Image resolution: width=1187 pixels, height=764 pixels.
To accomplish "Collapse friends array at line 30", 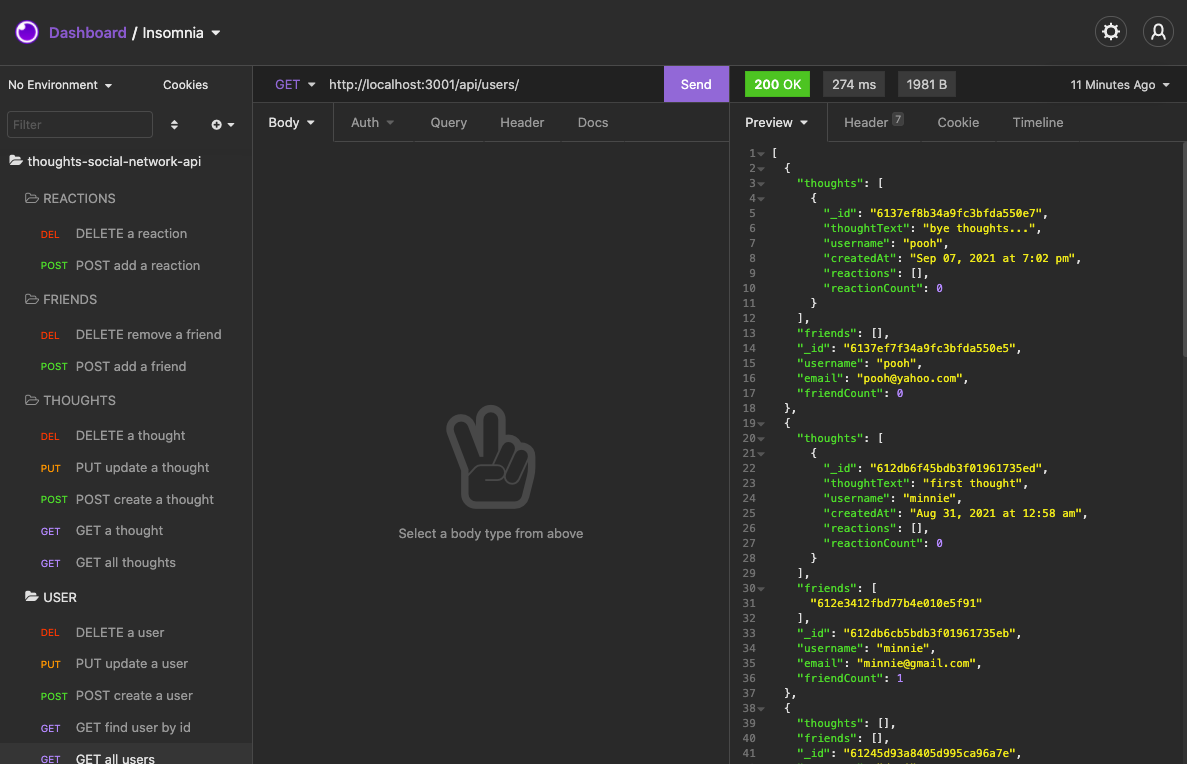I will pos(761,589).
